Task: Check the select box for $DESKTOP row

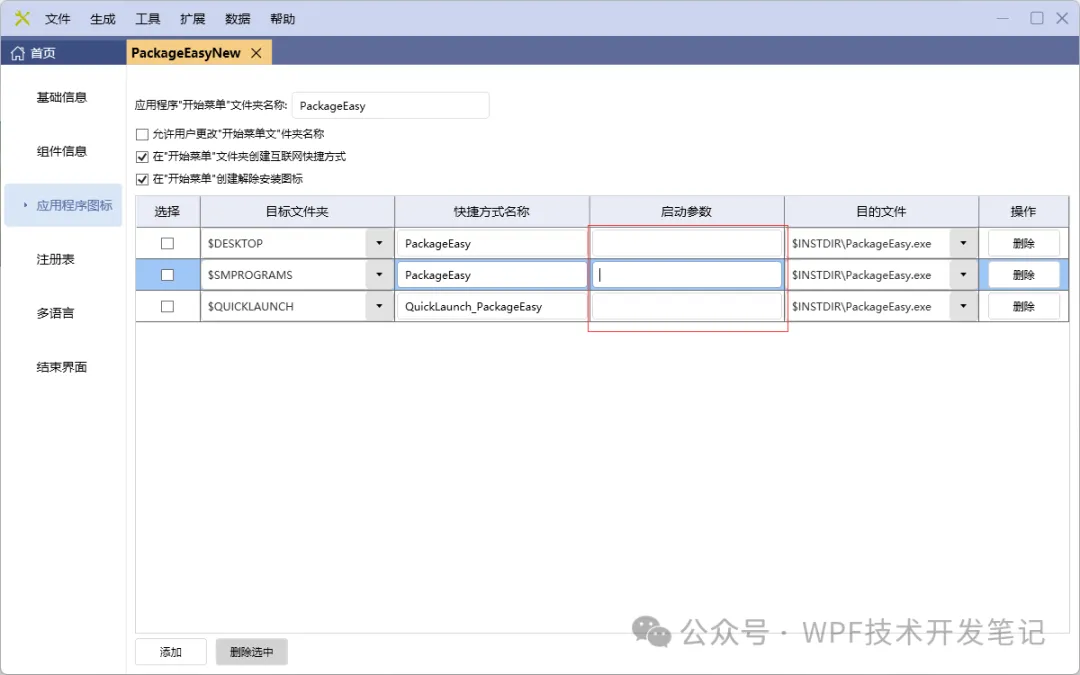Action: click(167, 243)
